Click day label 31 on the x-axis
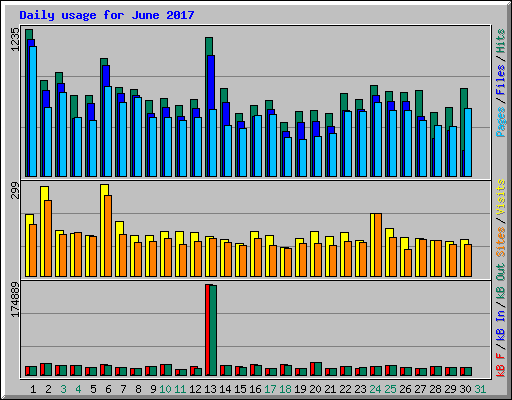 click(480, 389)
